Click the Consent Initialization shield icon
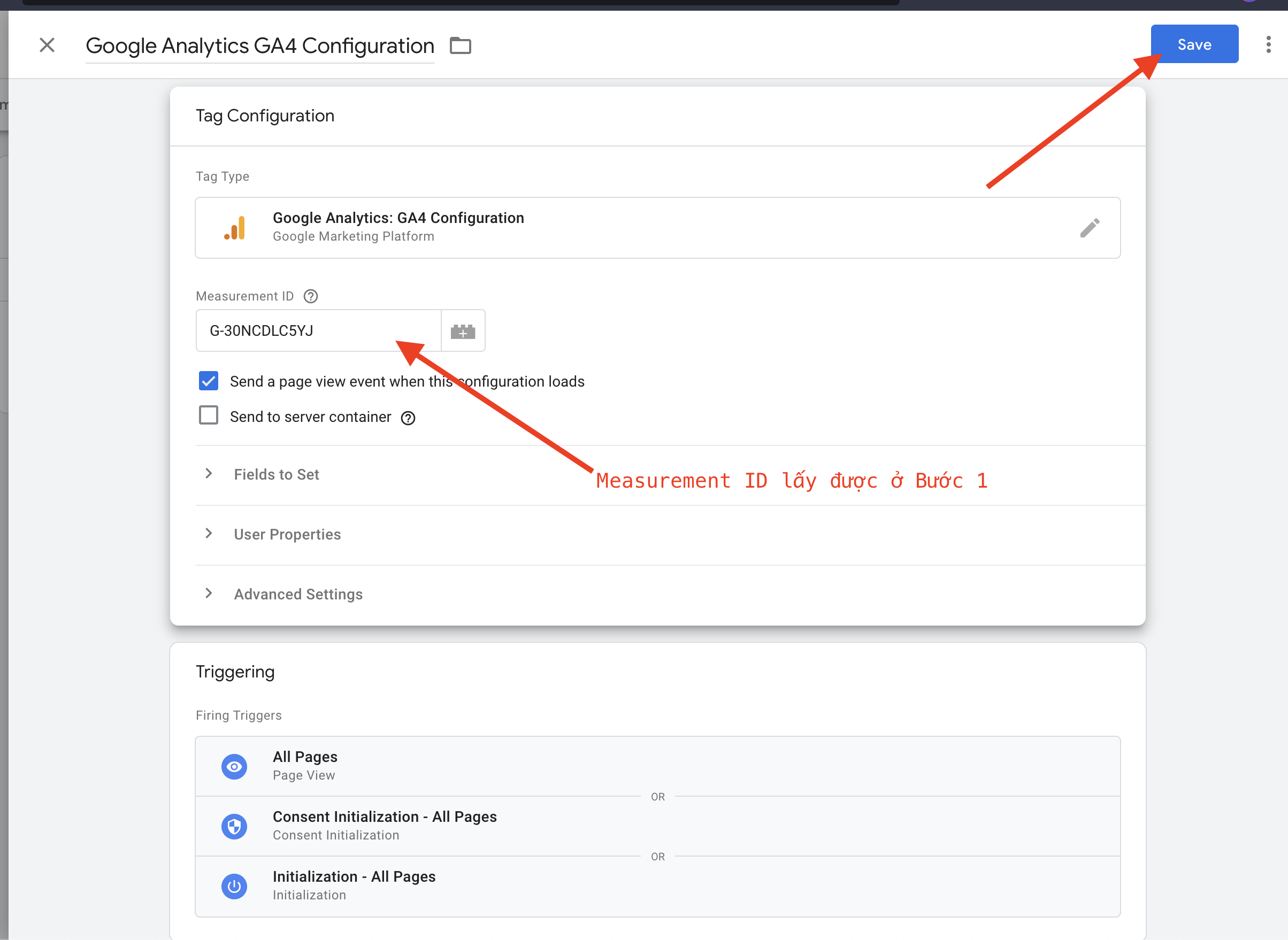Image resolution: width=1288 pixels, height=940 pixels. (234, 826)
